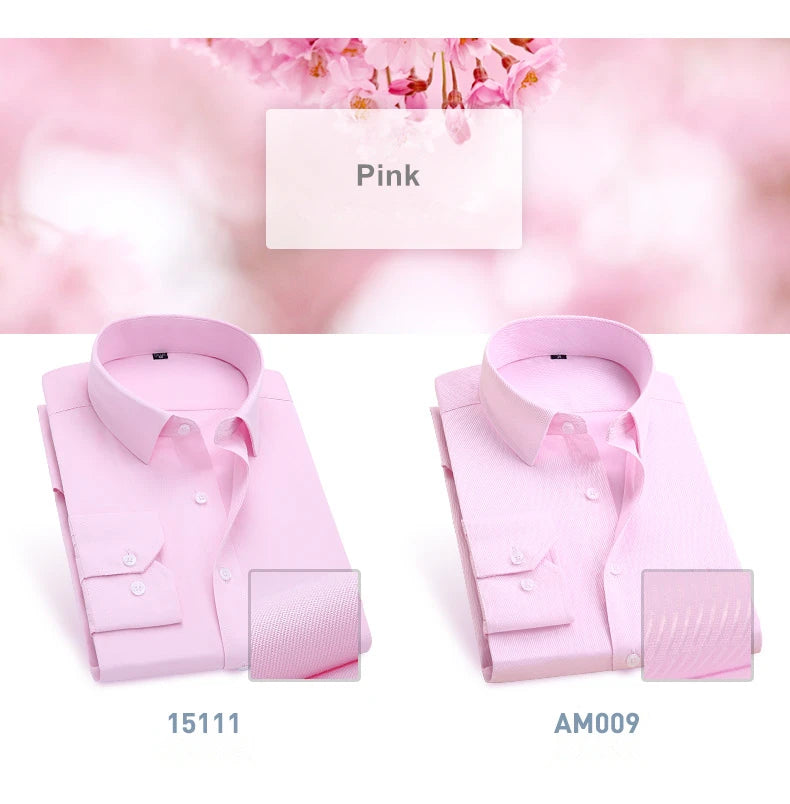Click the cuff buttons on AM009 shirt sleeve
This screenshot has width=790, height=804.
522,569
